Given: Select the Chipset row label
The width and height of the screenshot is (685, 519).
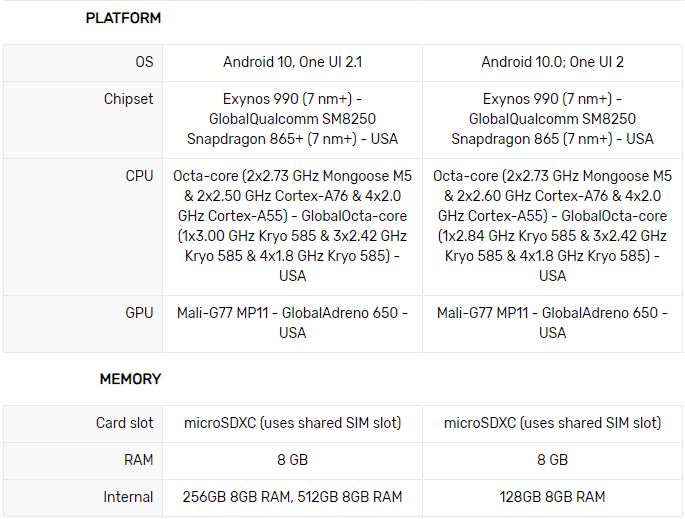Looking at the screenshot, I should pyautogui.click(x=129, y=99).
